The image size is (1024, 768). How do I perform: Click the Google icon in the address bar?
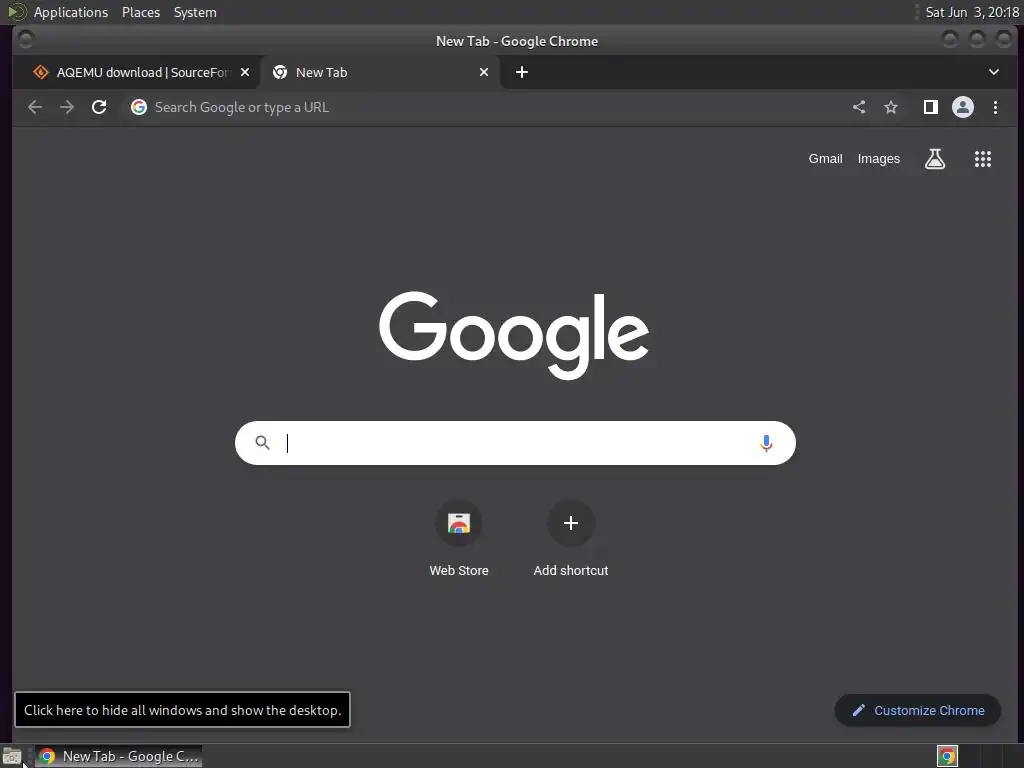coord(138,107)
